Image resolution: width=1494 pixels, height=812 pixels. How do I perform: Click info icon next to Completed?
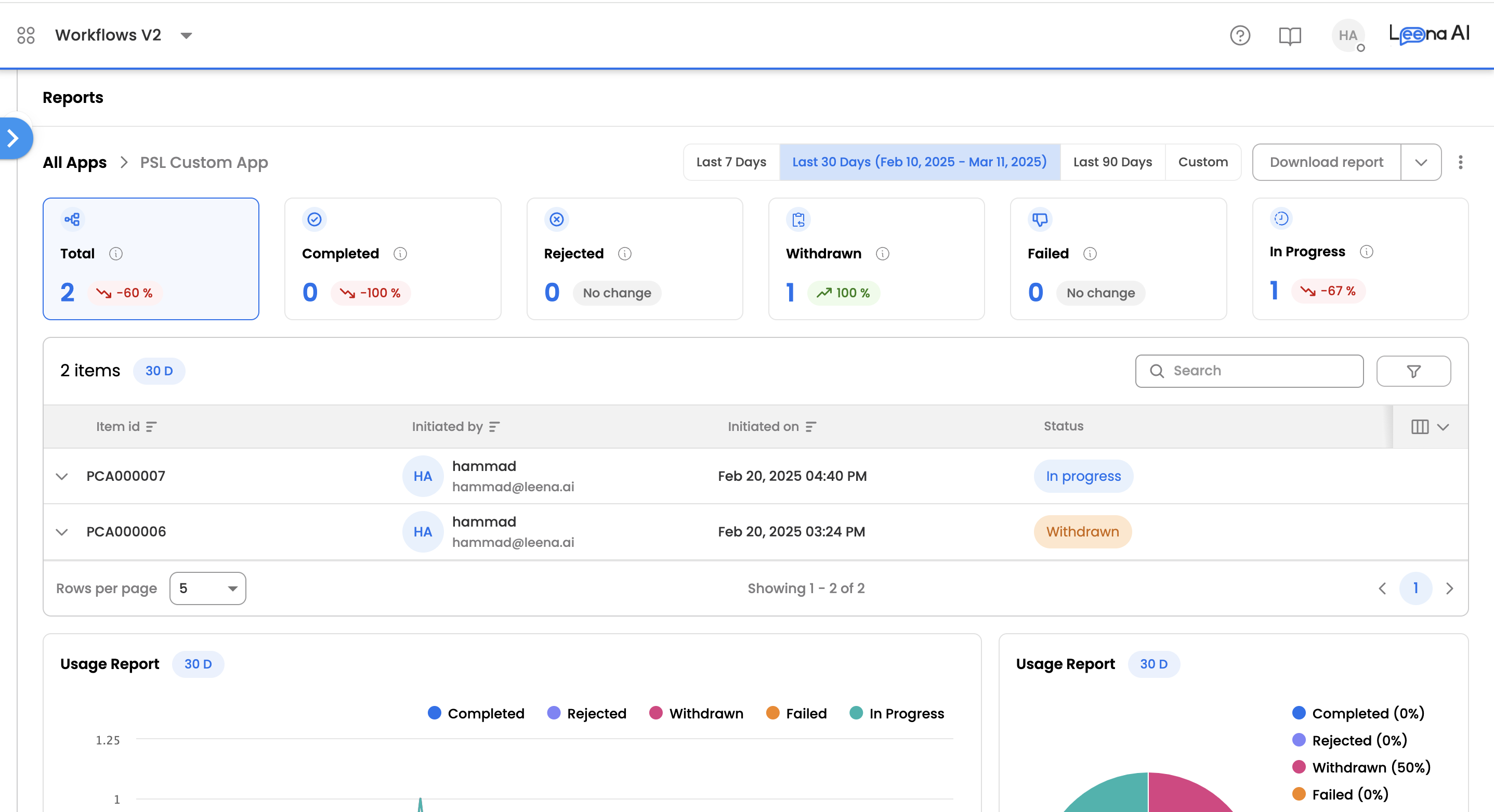point(400,254)
